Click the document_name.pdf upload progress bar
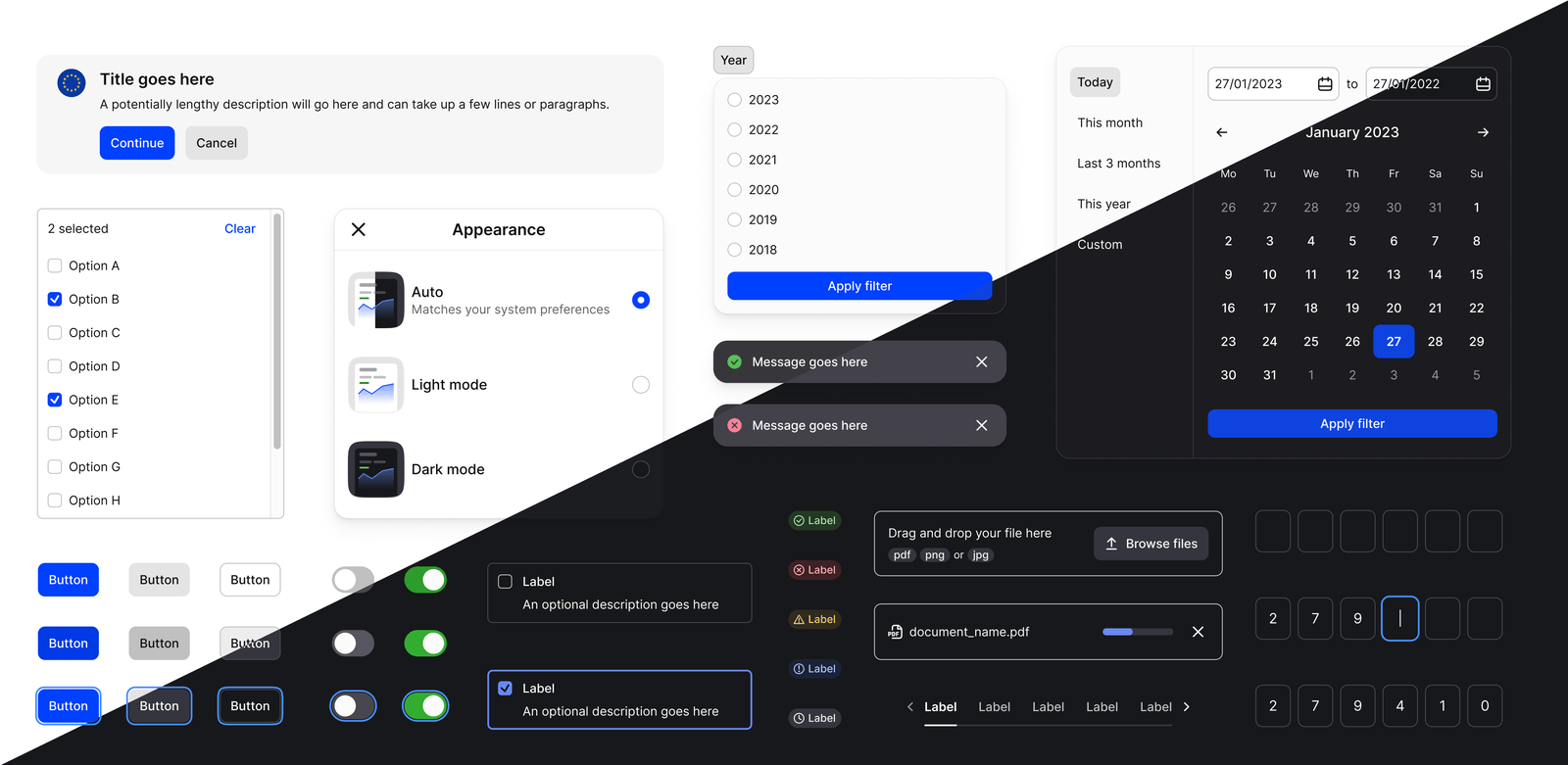Screen dimensions: 1568x765 click(1138, 632)
